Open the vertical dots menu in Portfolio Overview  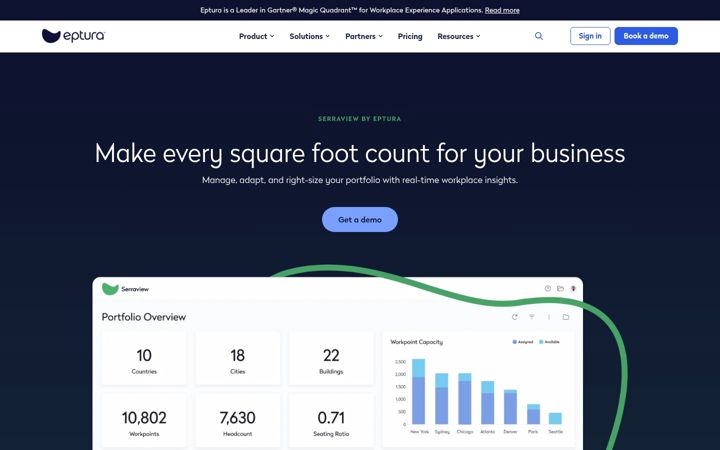click(549, 317)
